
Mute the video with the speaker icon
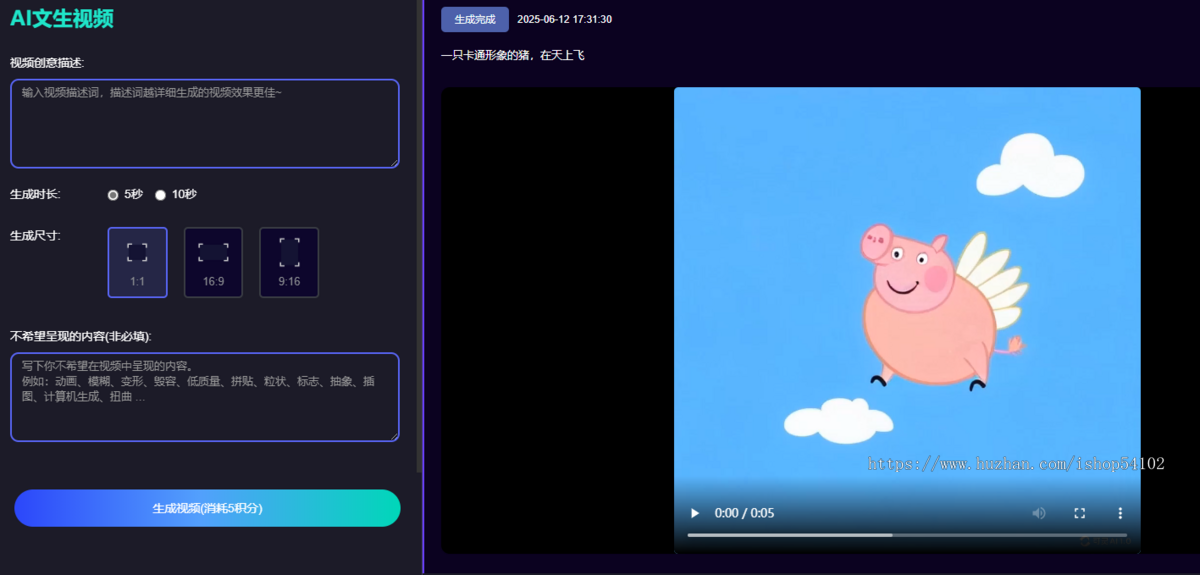(x=1039, y=513)
